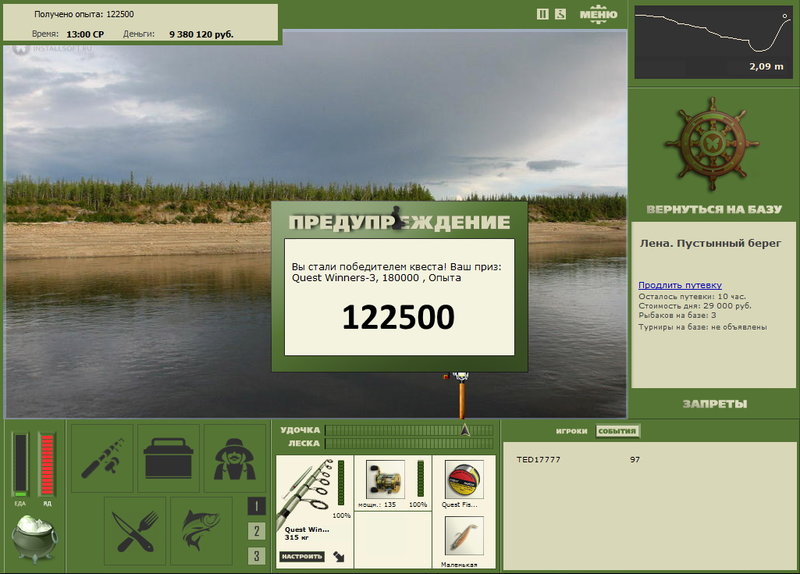Click the ПРЕДУПРЕЖДЕНИЕ dialog title

(x=399, y=222)
